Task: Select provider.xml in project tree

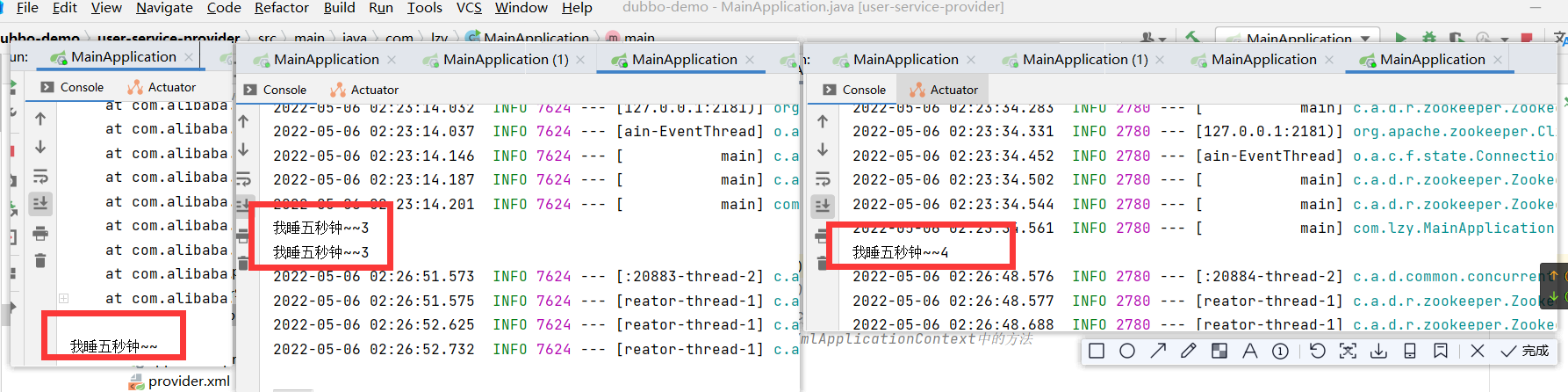Action: coord(179,381)
